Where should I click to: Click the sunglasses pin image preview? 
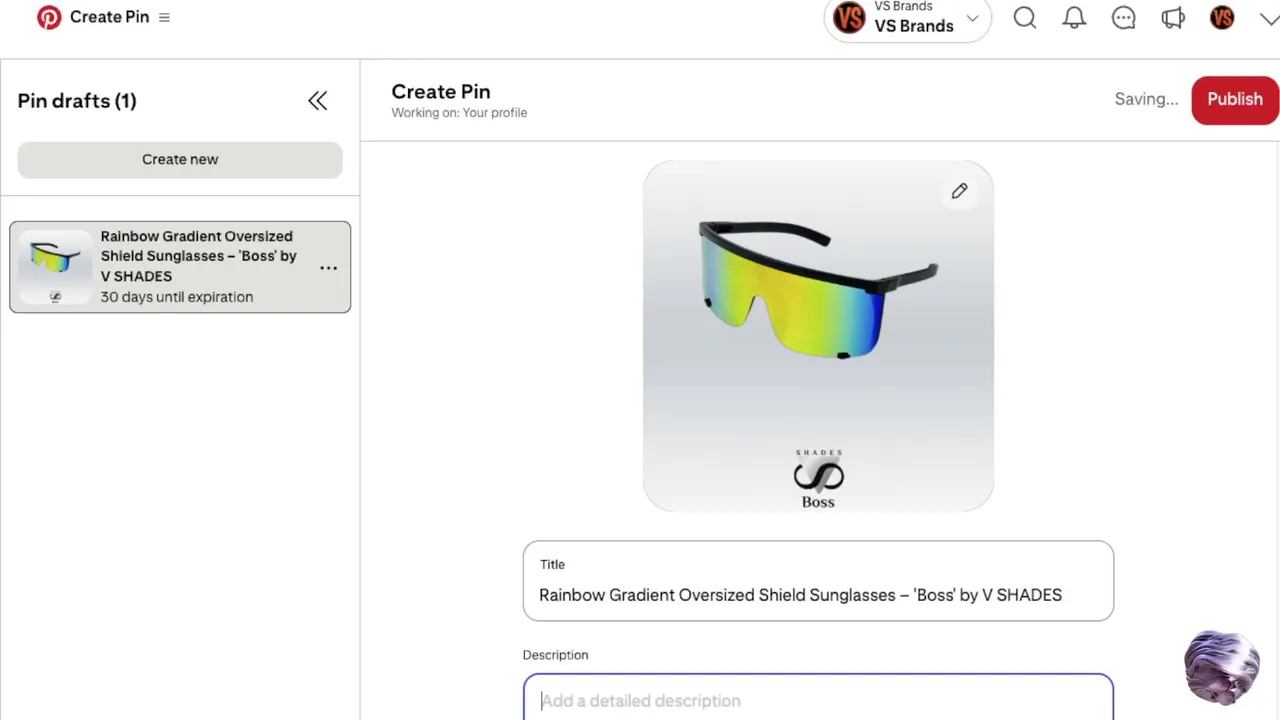pos(818,336)
